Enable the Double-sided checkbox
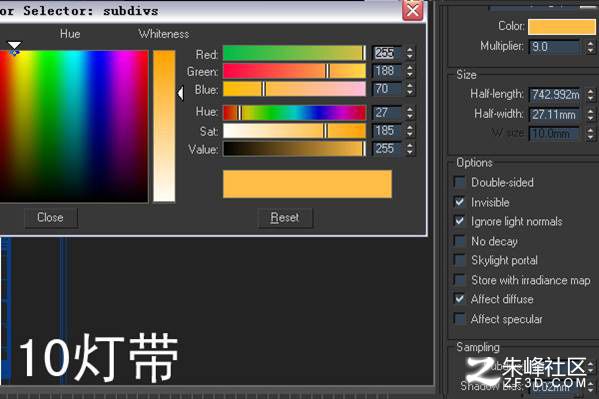 pyautogui.click(x=460, y=182)
